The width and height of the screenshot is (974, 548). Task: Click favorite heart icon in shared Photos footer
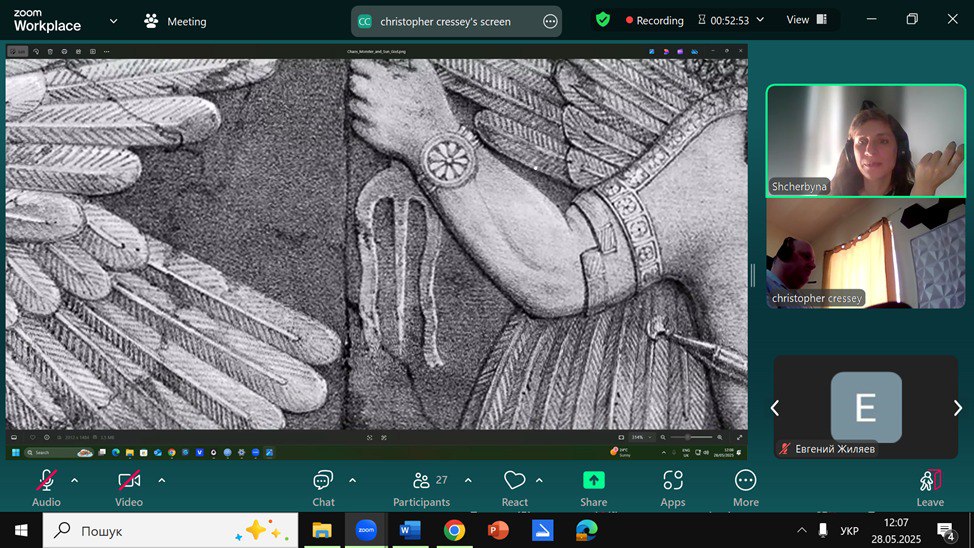click(x=32, y=437)
